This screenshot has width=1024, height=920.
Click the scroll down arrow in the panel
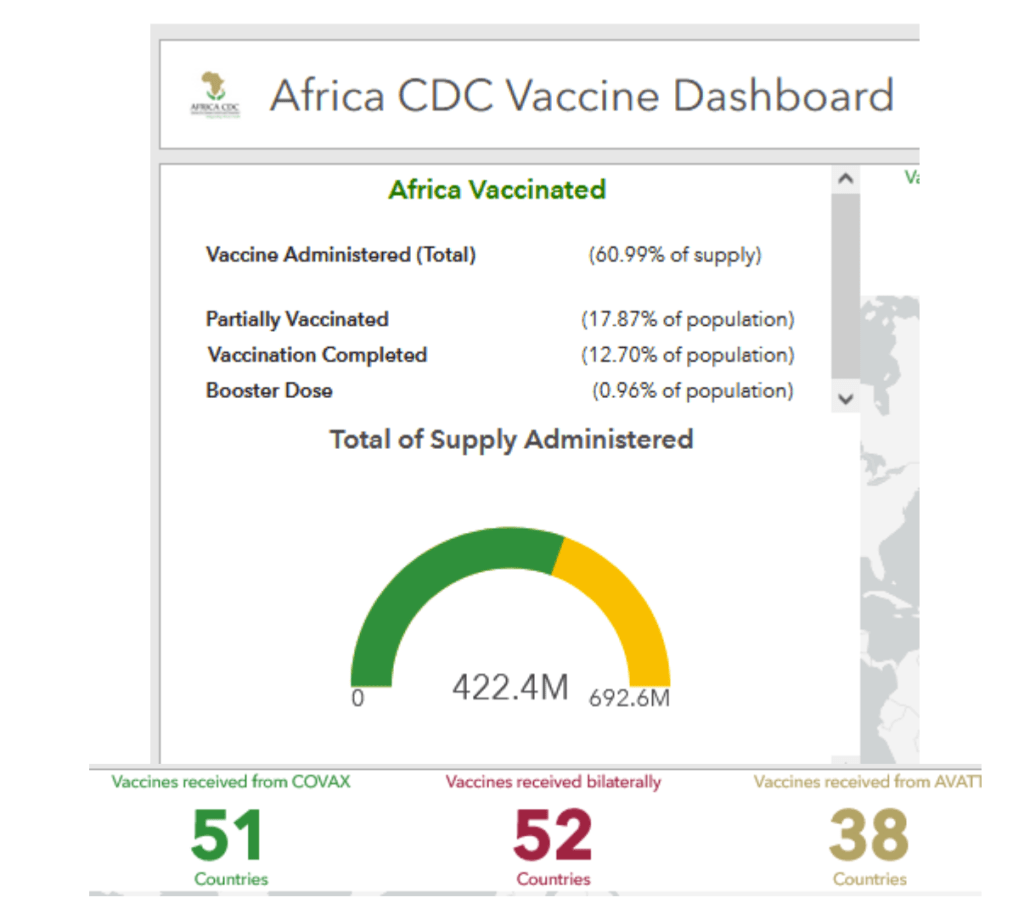pos(845,398)
